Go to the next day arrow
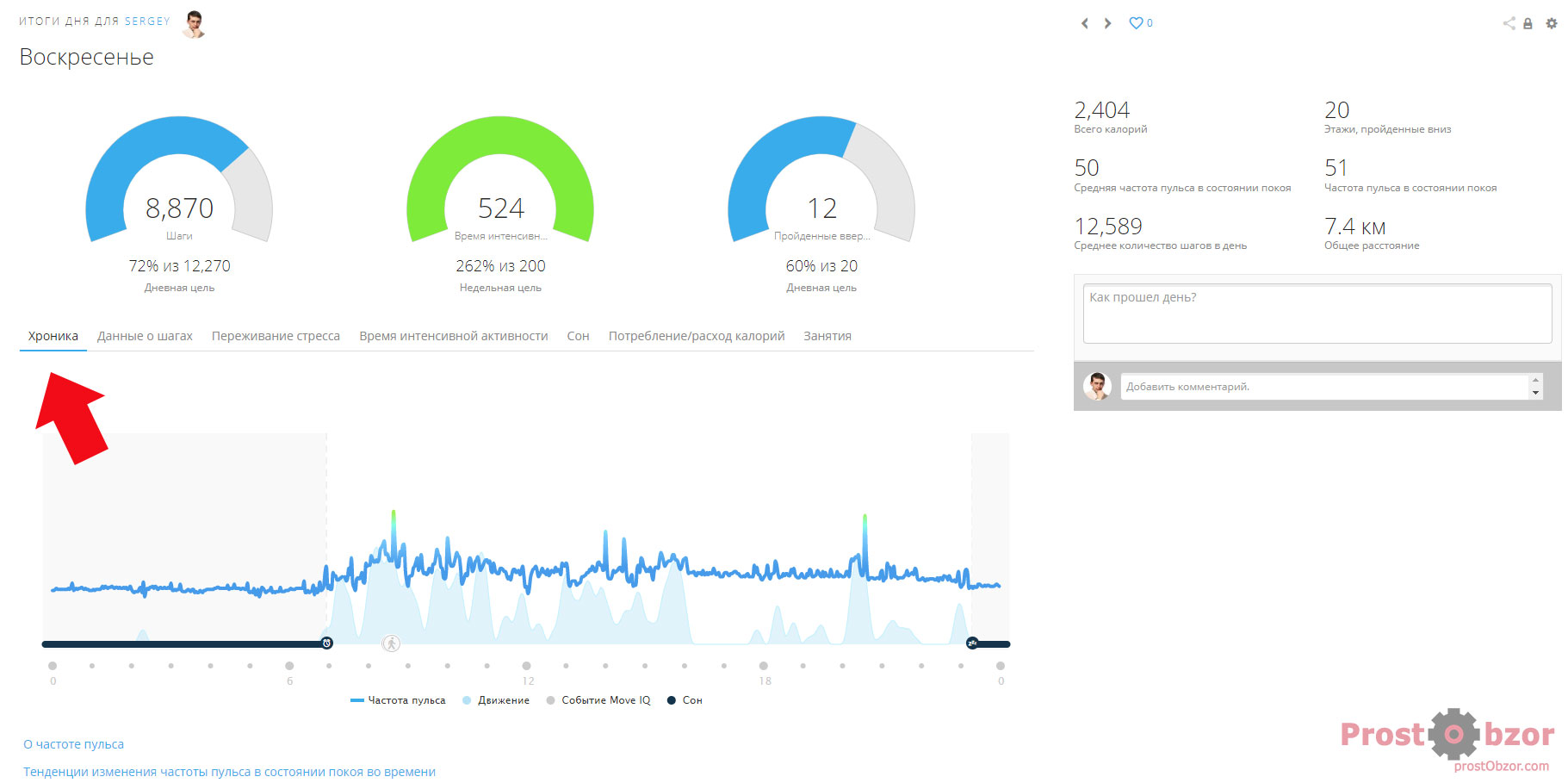1568x783 pixels. click(x=1107, y=23)
